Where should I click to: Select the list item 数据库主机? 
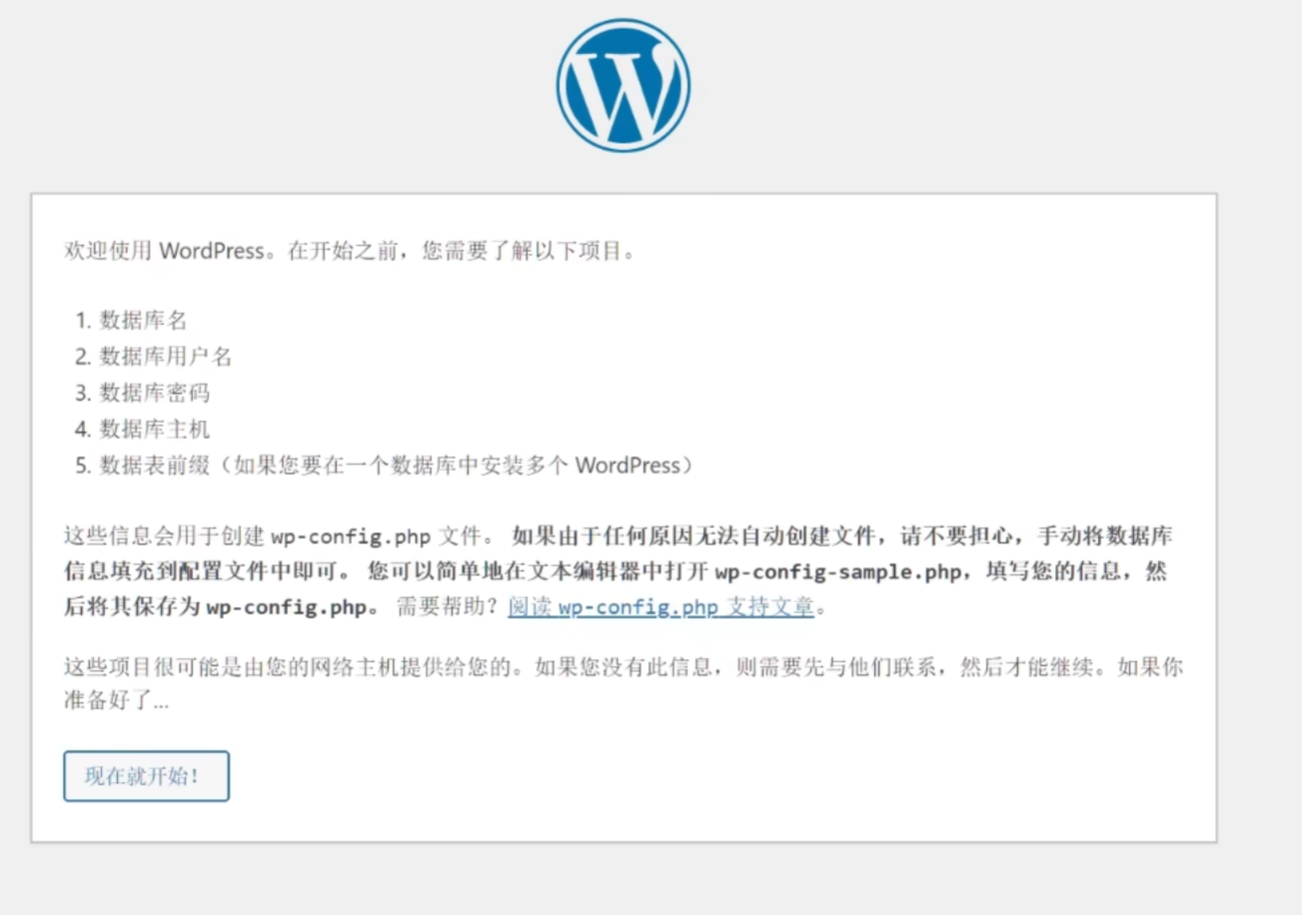point(155,429)
